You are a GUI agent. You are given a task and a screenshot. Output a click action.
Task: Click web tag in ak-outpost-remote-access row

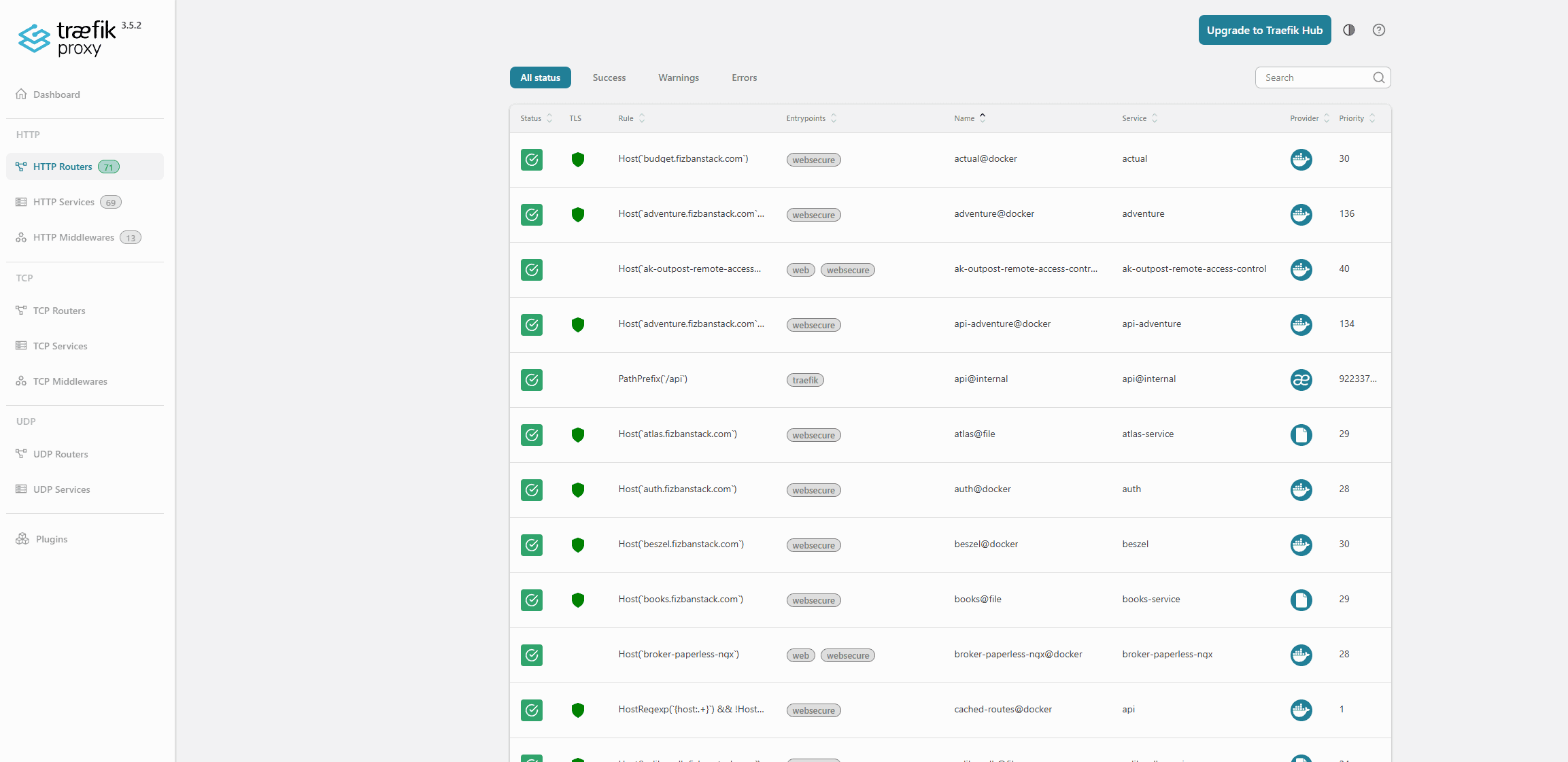coord(800,271)
